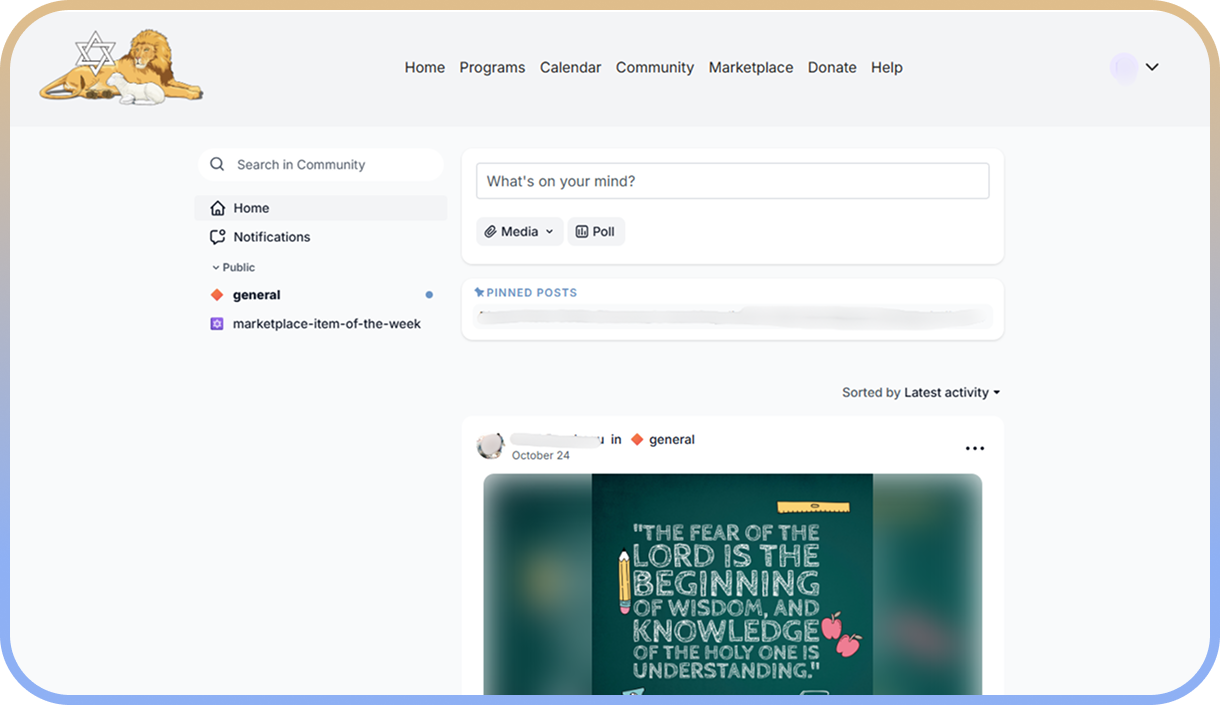Click the poster's avatar on the post
This screenshot has height=705, width=1220.
click(x=490, y=445)
